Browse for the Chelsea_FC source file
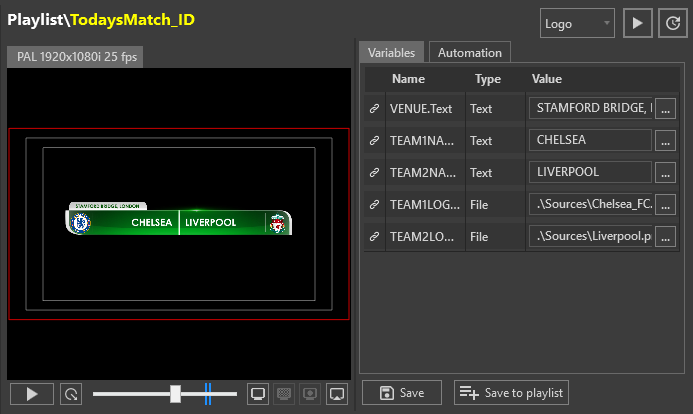 pyautogui.click(x=666, y=205)
